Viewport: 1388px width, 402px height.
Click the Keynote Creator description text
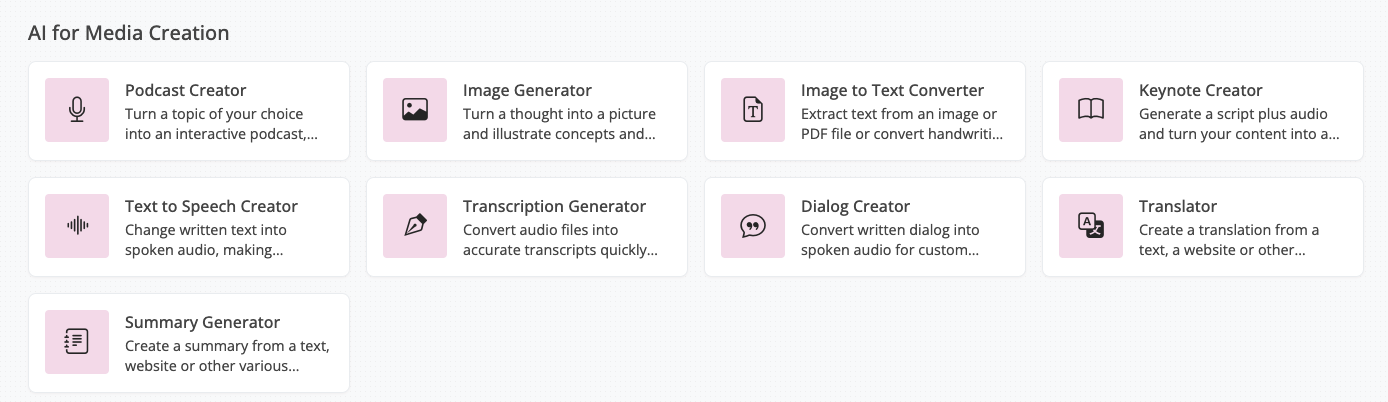pyautogui.click(x=1238, y=124)
